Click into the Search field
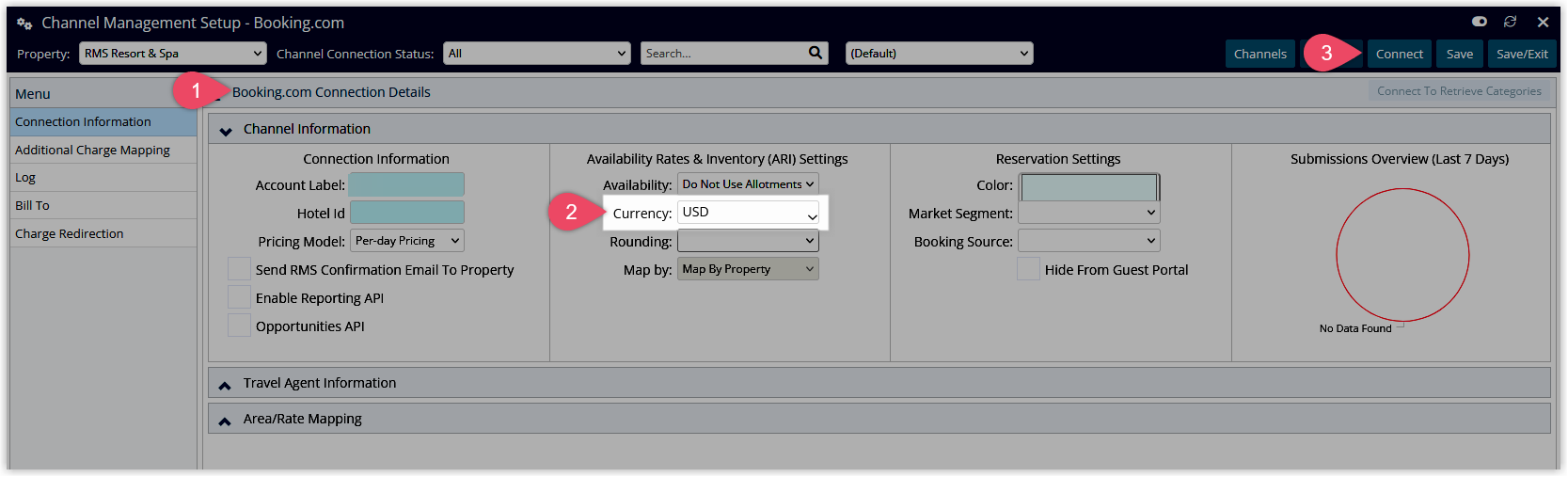 [x=724, y=54]
